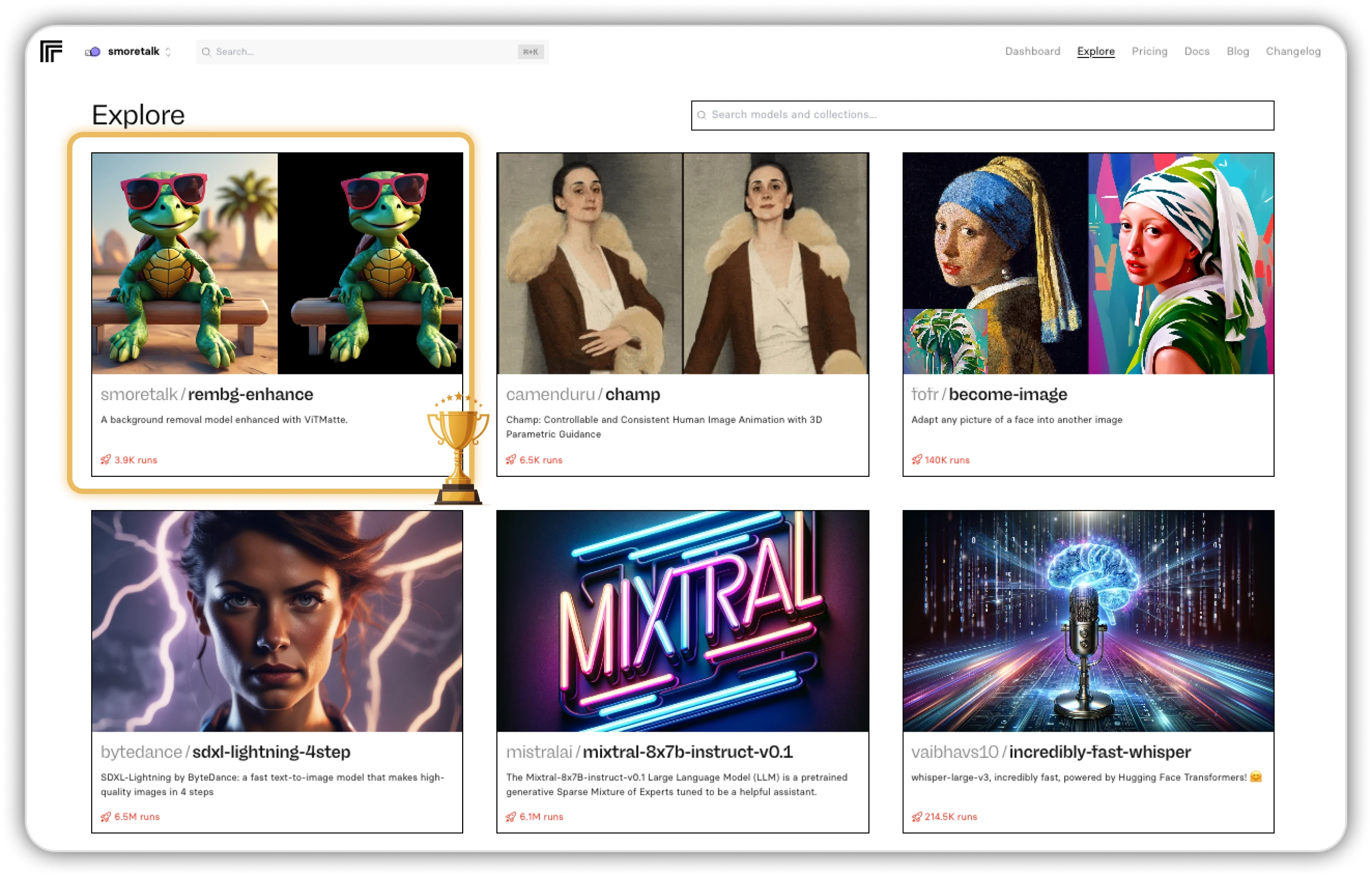Expand the smoretalk account switcher chevron

[168, 52]
